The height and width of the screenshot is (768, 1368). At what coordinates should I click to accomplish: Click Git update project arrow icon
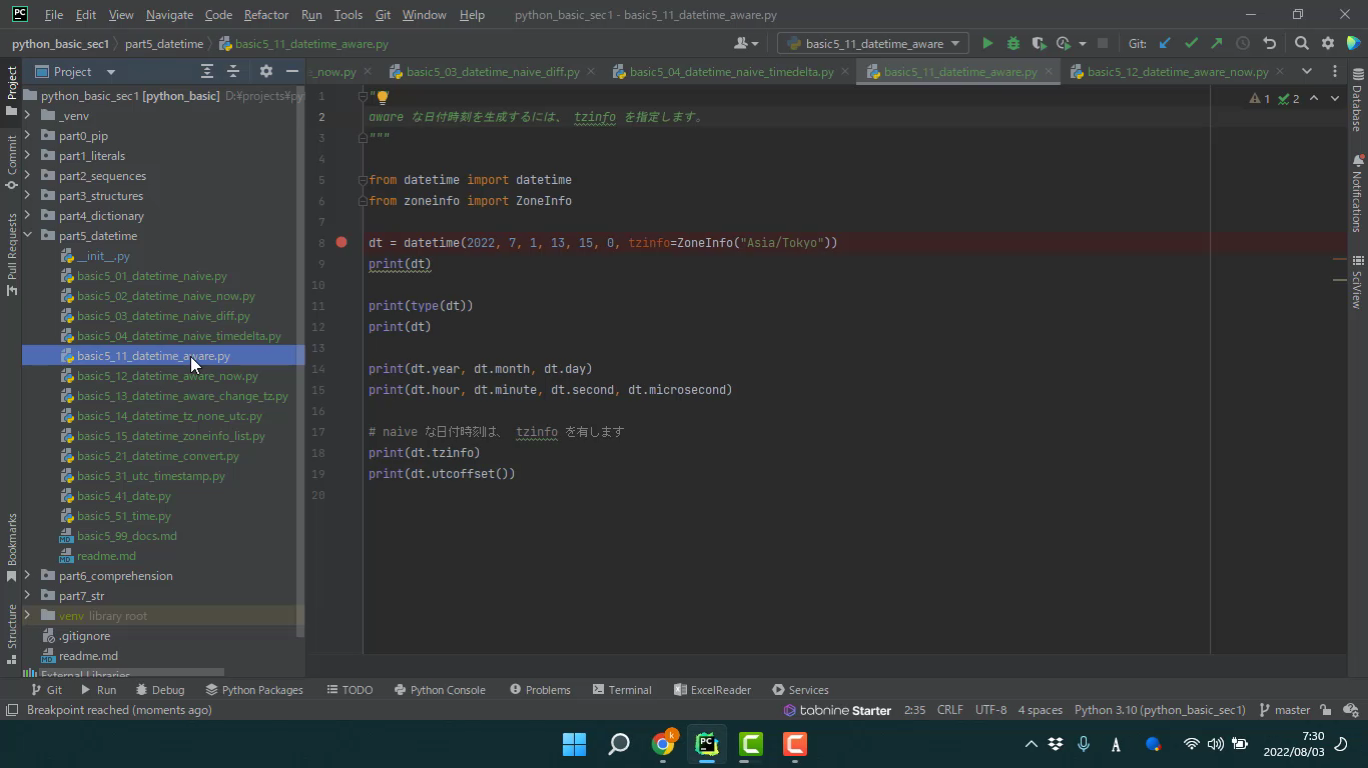(x=1165, y=44)
